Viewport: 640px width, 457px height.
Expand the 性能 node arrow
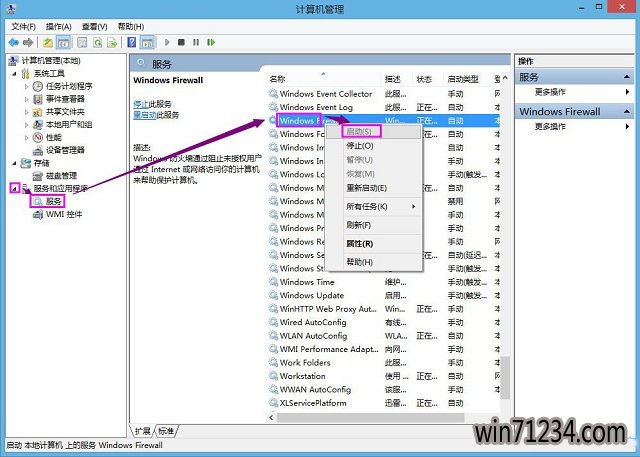click(27, 138)
